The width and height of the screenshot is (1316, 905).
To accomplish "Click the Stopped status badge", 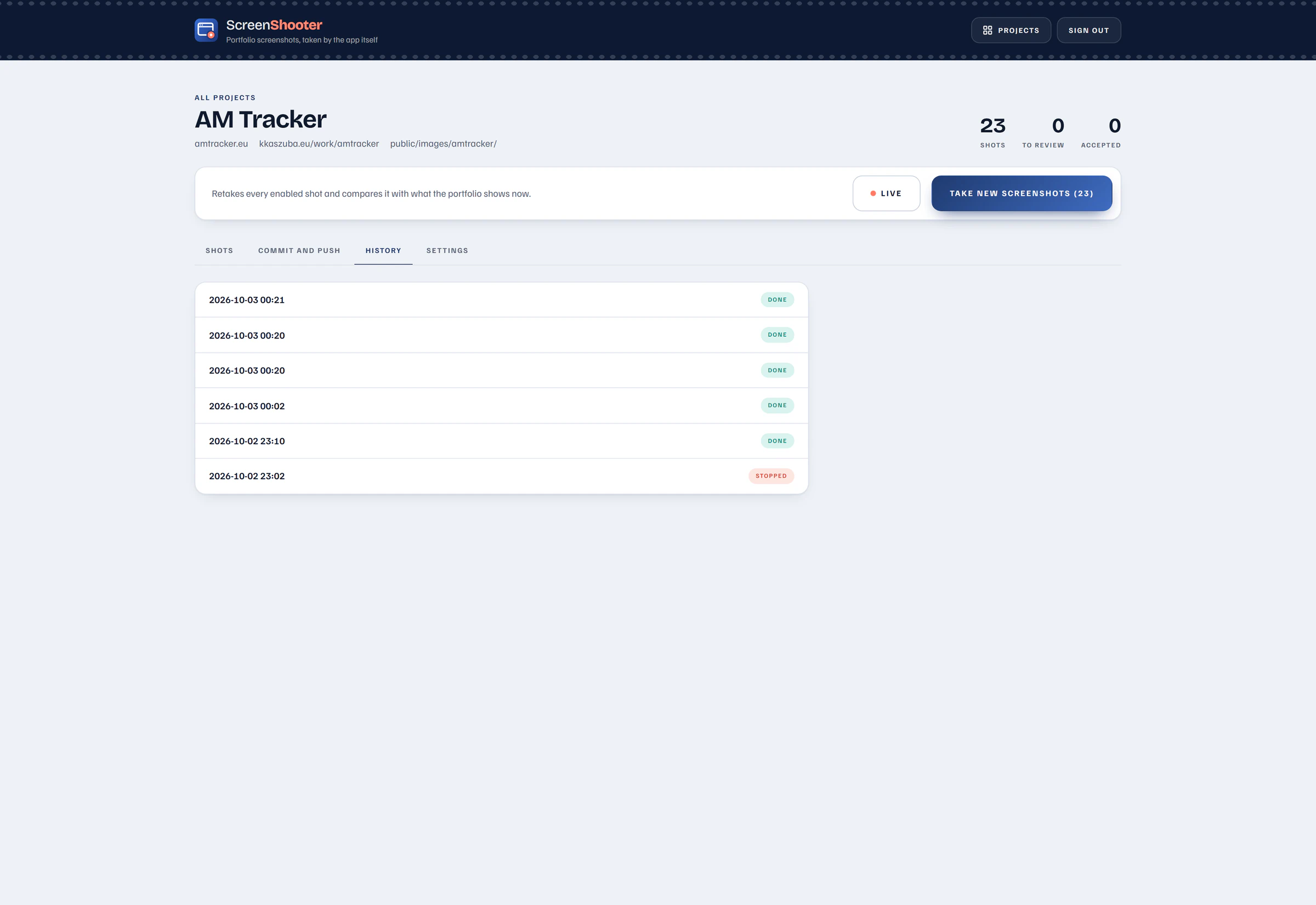I will click(x=771, y=476).
